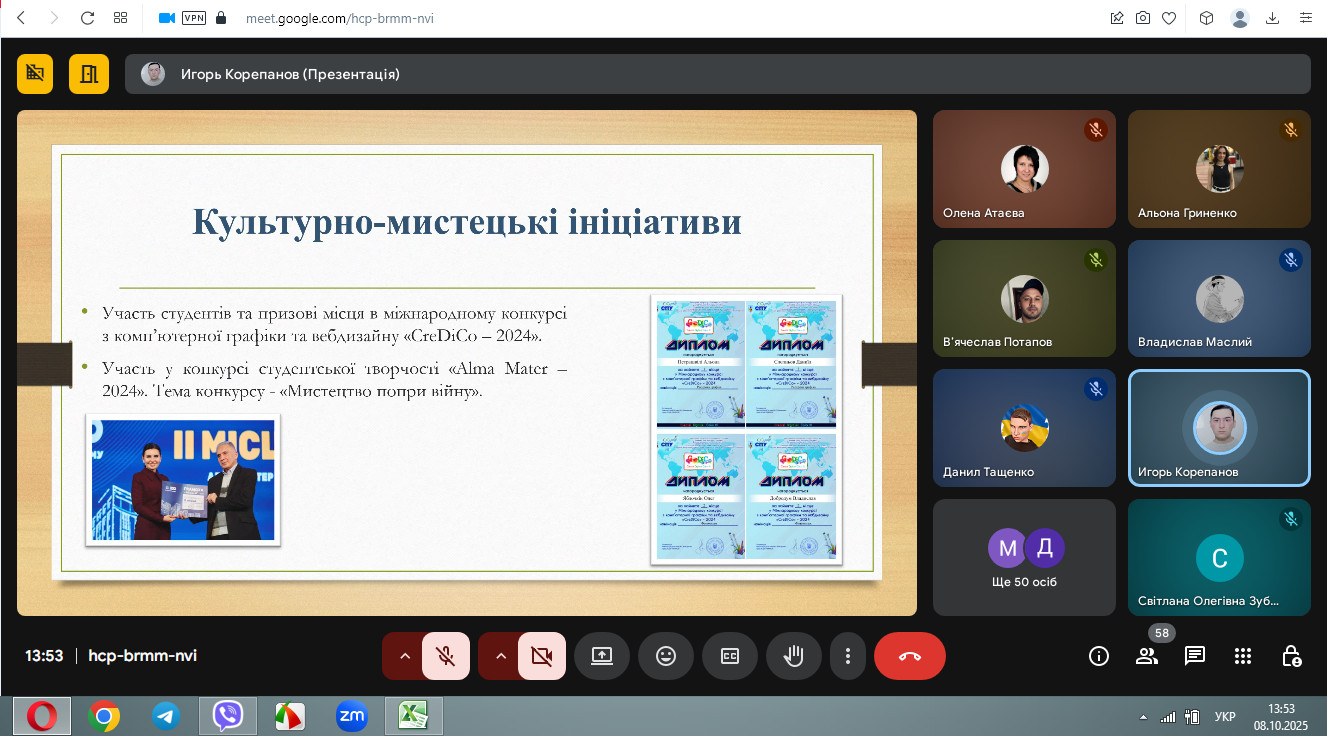Image resolution: width=1327 pixels, height=736 pixels.
Task: Click the meet.google.com address bar
Action: 340,18
